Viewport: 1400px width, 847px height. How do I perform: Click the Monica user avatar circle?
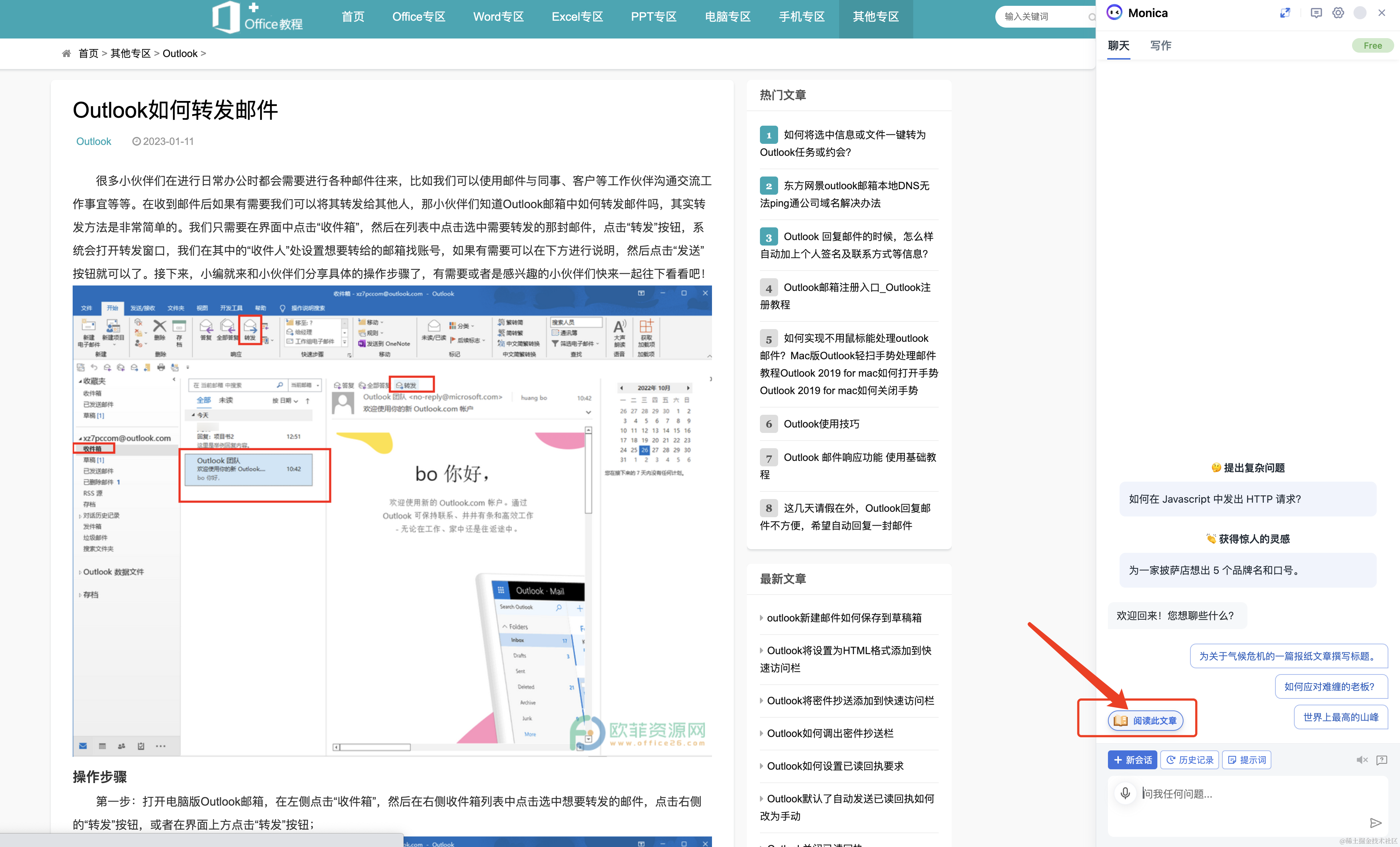coord(1360,13)
